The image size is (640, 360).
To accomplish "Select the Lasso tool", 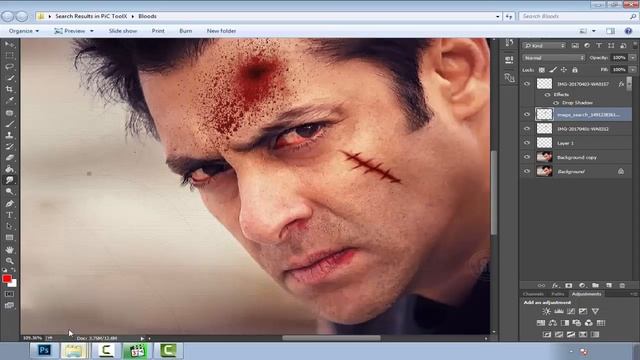I will point(9,66).
